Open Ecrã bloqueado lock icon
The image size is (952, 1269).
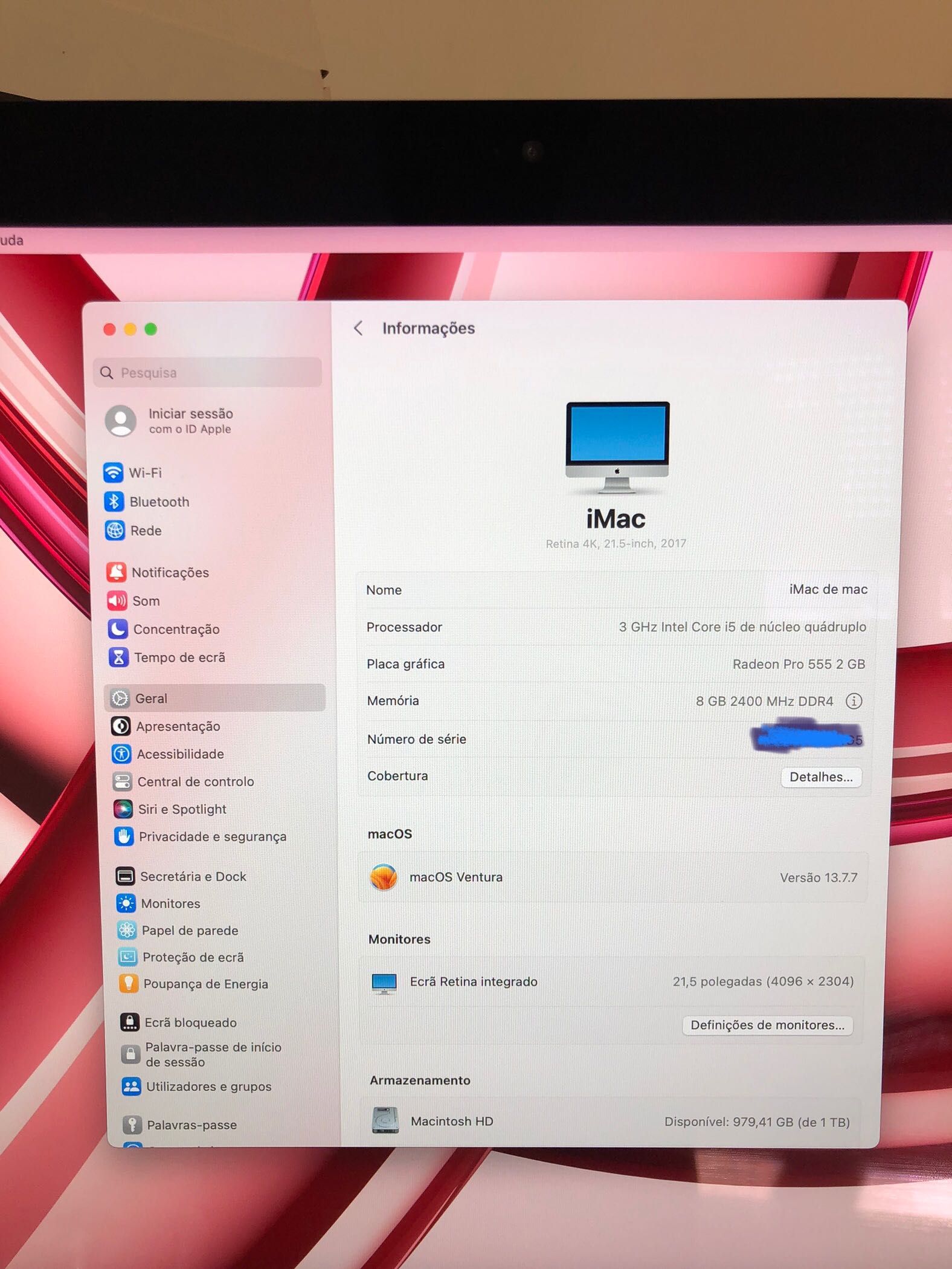129,1022
